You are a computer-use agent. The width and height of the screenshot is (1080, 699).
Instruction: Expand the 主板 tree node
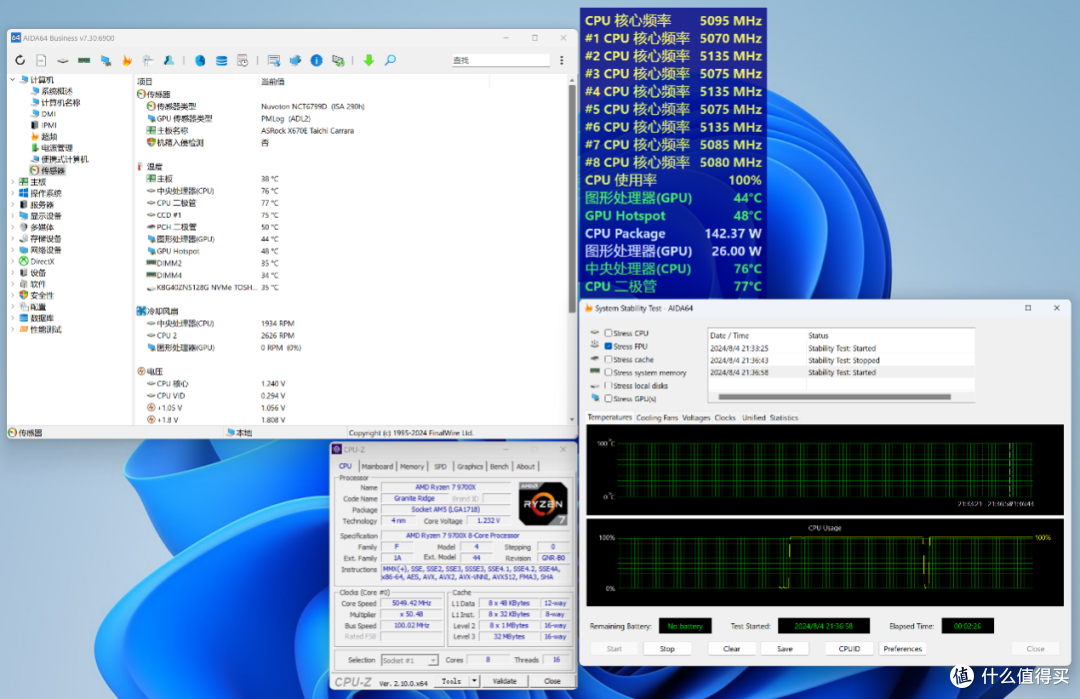pos(12,182)
